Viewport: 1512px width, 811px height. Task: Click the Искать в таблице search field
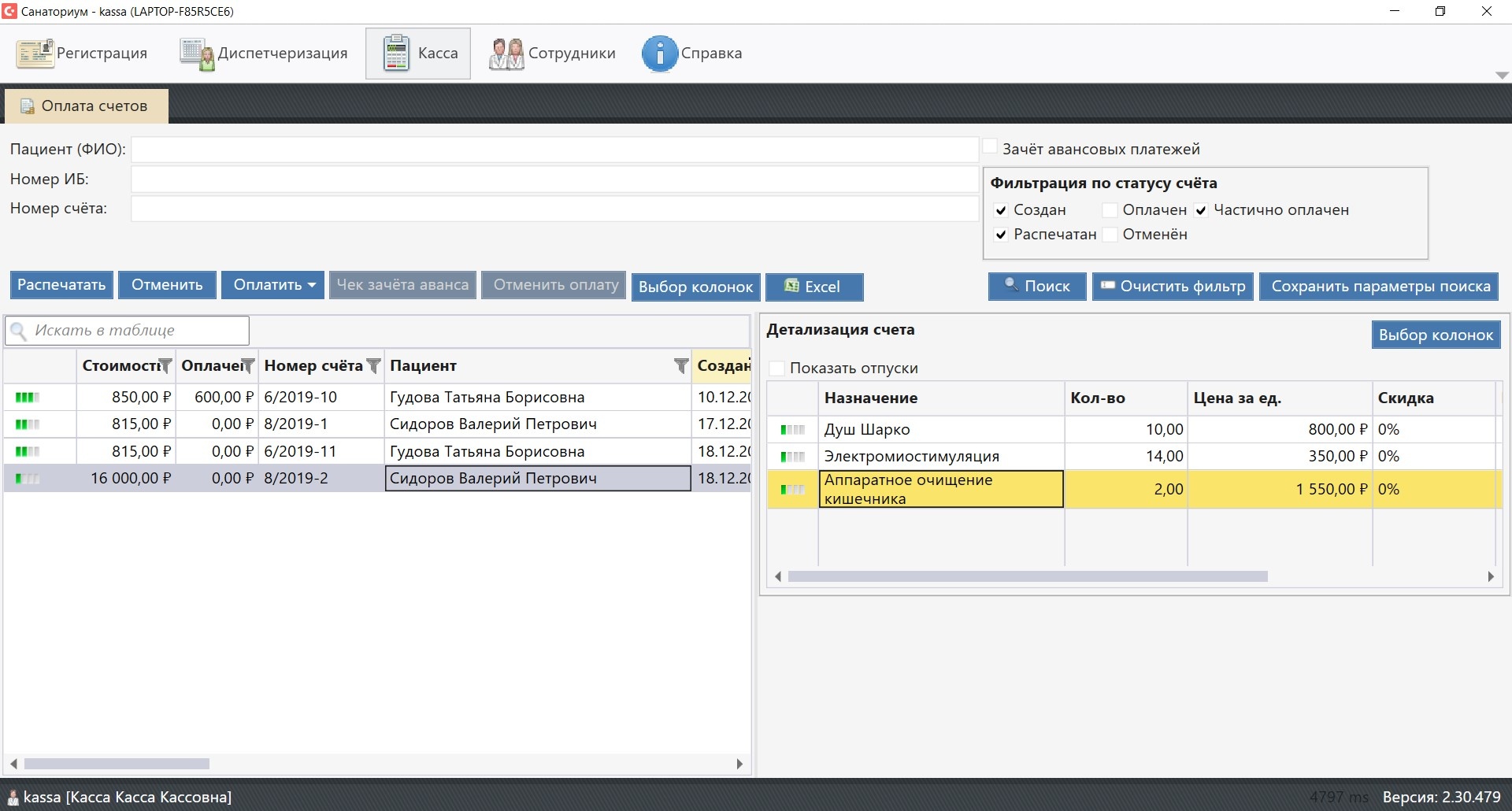[x=138, y=331]
